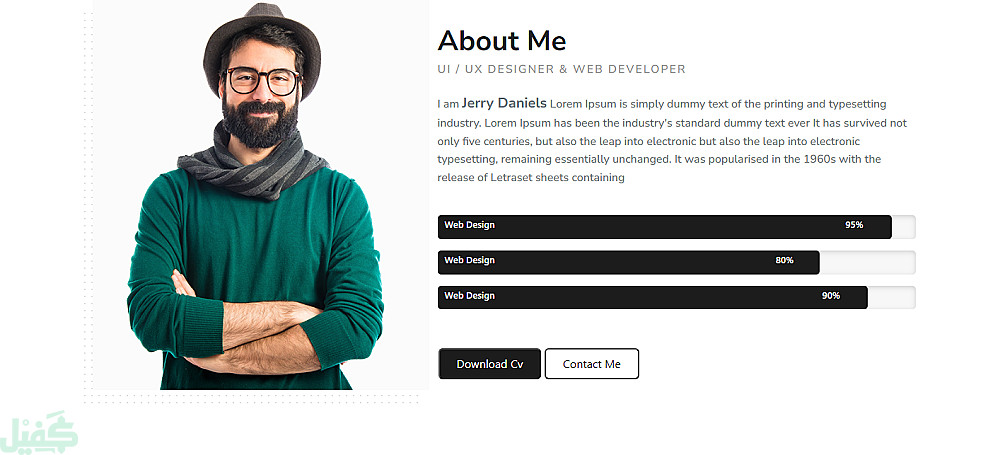Click the unfilled part of the 90% bar
The image size is (1000, 455).
coord(892,297)
